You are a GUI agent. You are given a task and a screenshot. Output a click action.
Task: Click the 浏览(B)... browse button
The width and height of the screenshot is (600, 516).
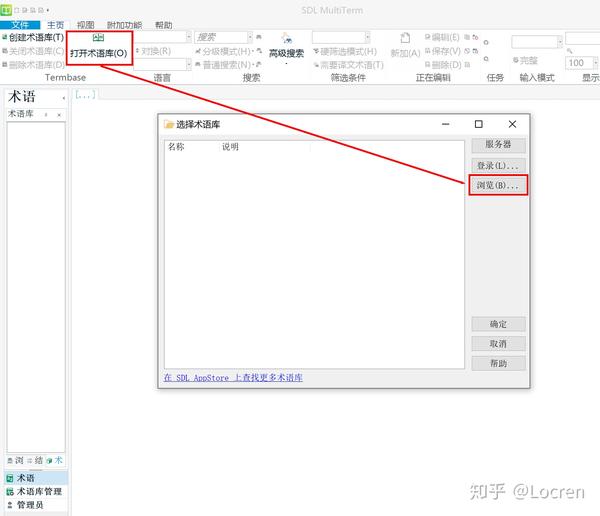point(498,185)
